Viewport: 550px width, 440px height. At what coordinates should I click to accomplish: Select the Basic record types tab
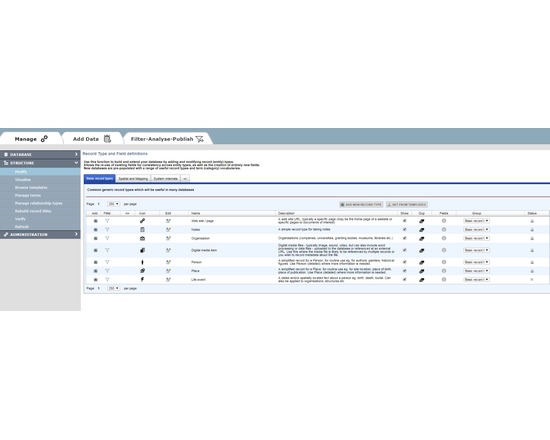(x=100, y=179)
